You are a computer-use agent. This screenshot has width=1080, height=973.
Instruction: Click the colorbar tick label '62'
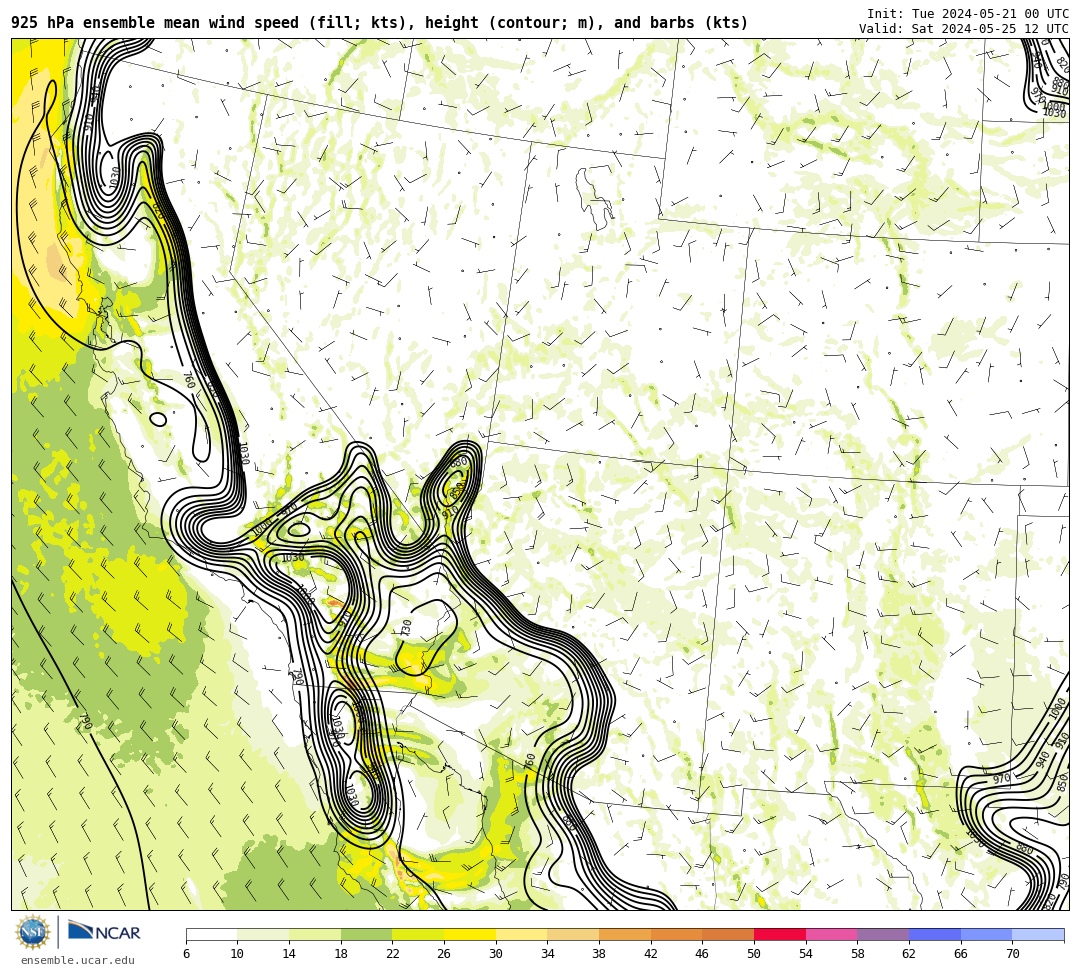coord(909,954)
